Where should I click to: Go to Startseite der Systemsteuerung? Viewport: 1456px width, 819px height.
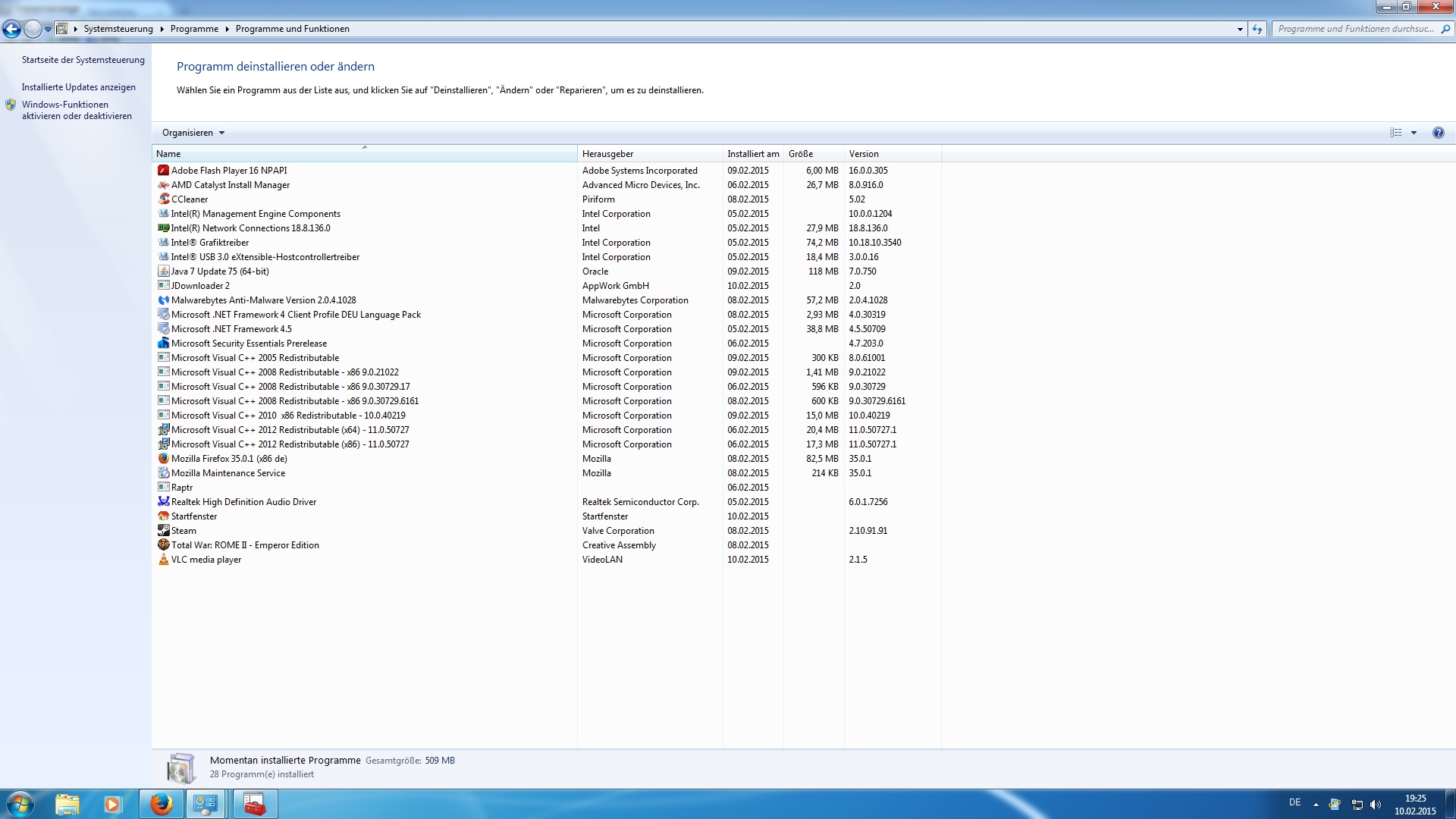pos(83,60)
